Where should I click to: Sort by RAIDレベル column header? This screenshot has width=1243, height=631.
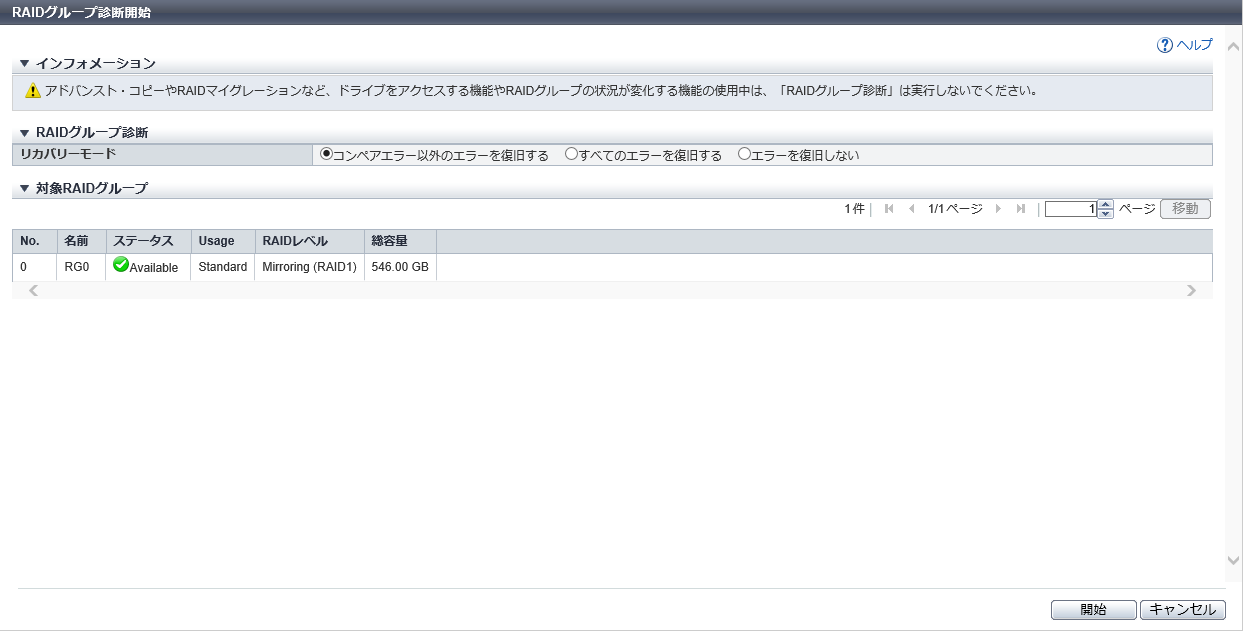click(294, 241)
